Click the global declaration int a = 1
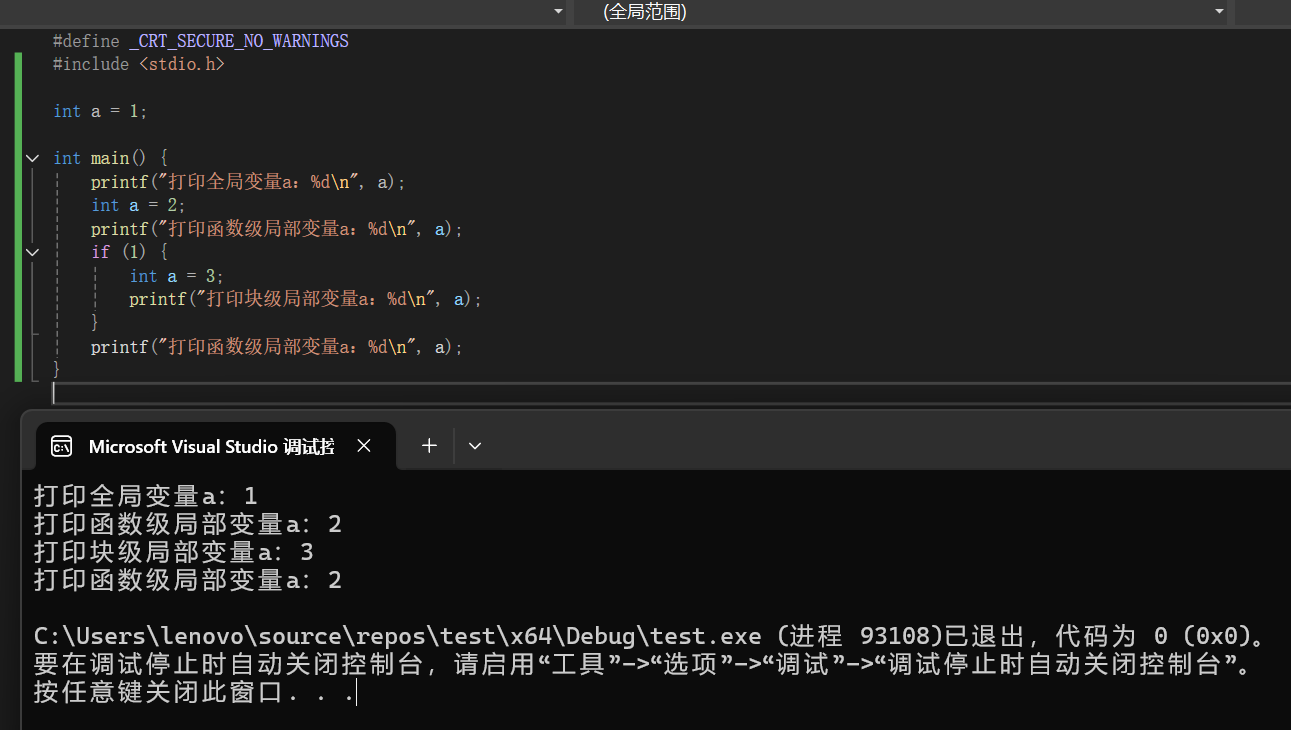The width and height of the screenshot is (1291, 730). coord(100,111)
